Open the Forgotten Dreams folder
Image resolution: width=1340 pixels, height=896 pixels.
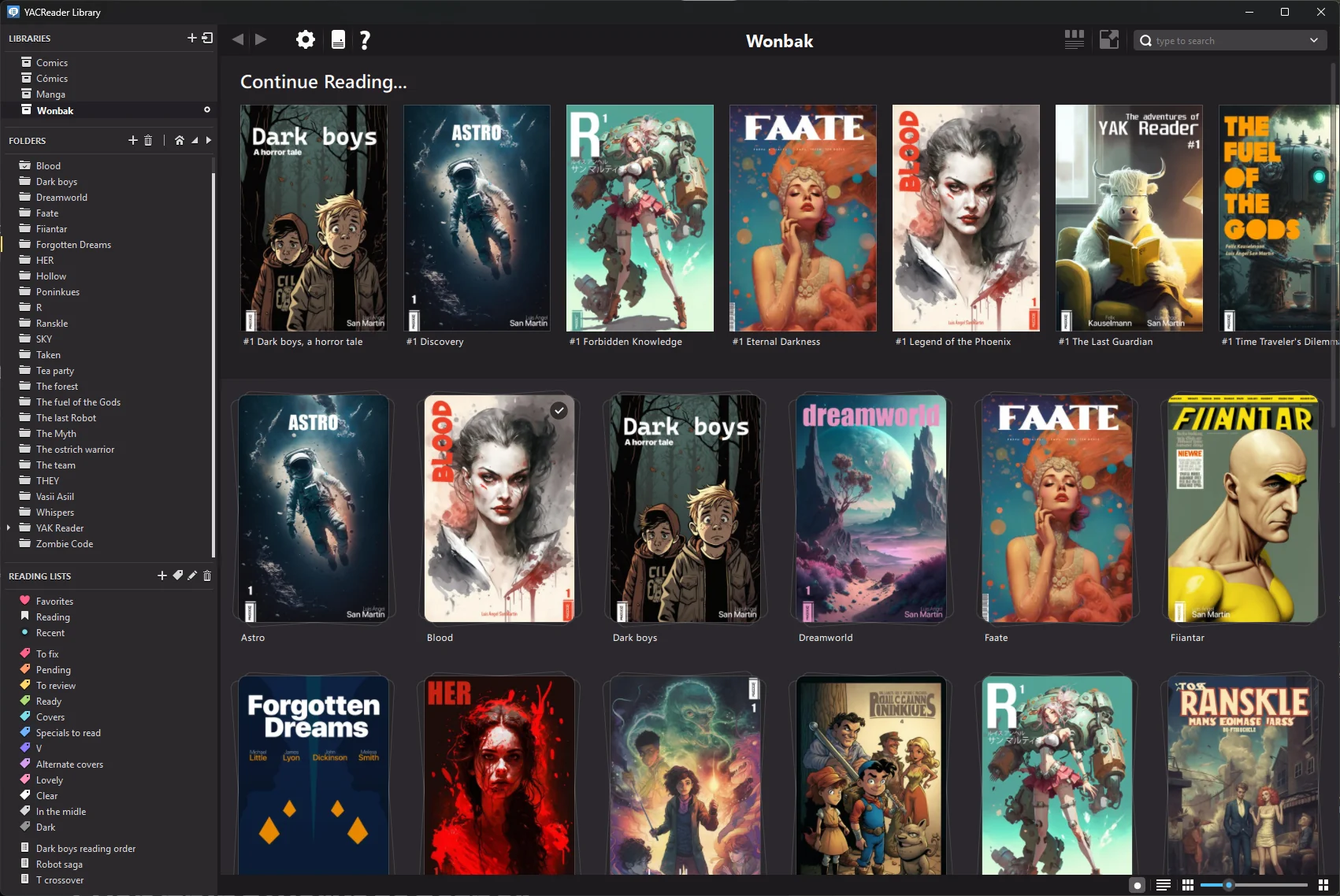pos(107,244)
